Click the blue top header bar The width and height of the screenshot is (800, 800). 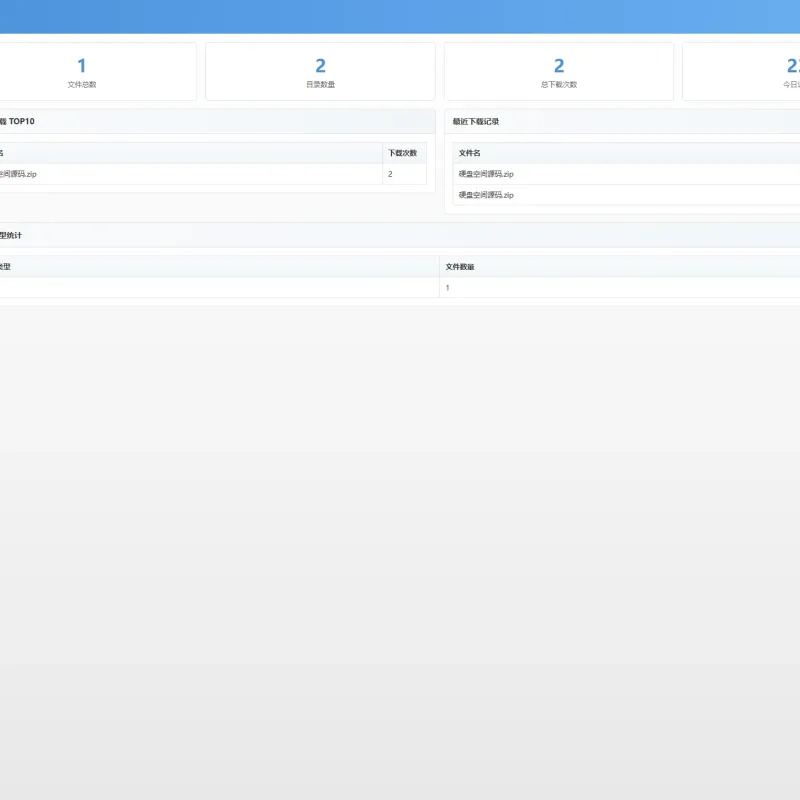[x=400, y=17]
